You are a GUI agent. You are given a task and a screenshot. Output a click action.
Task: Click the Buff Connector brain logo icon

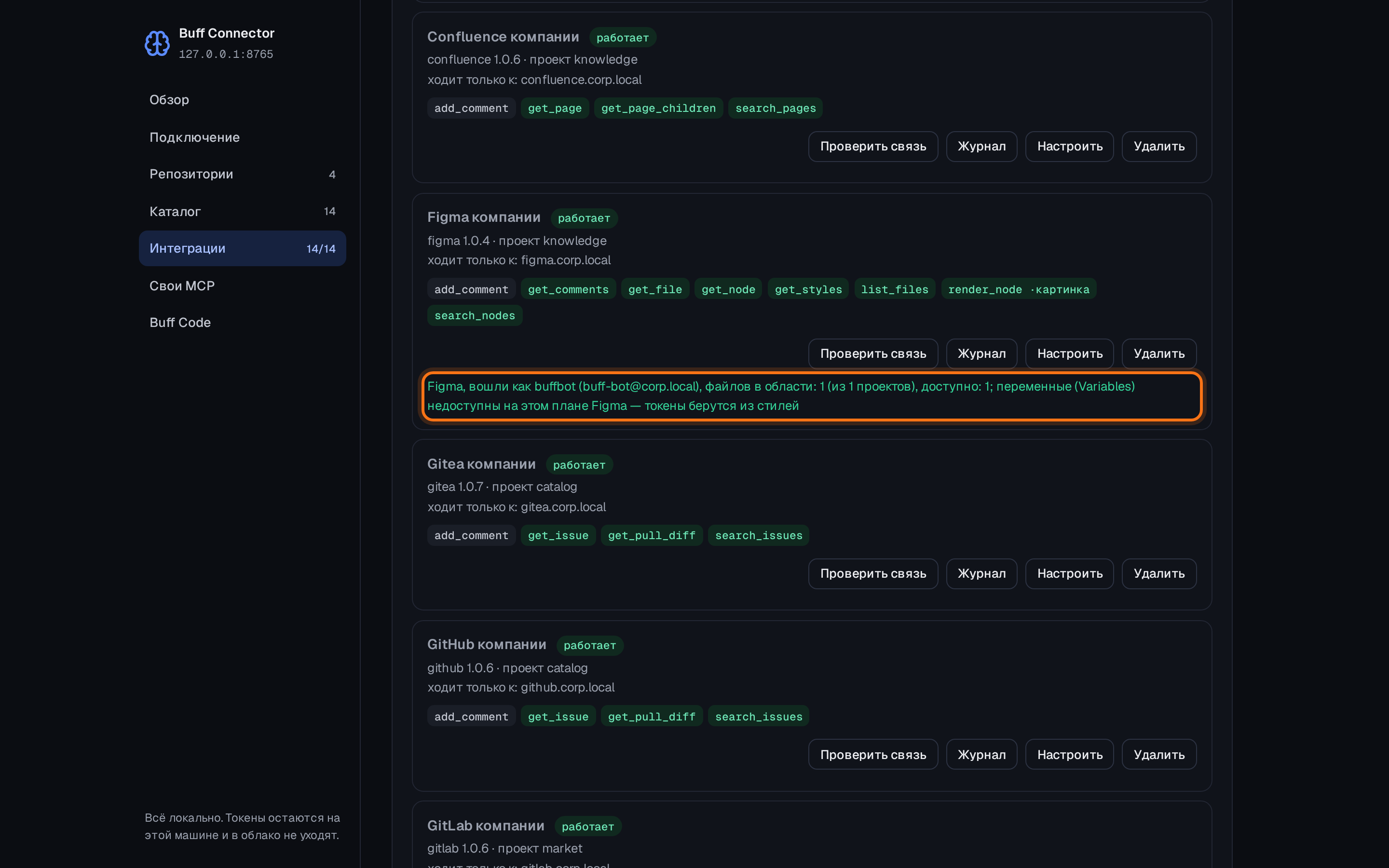click(157, 43)
